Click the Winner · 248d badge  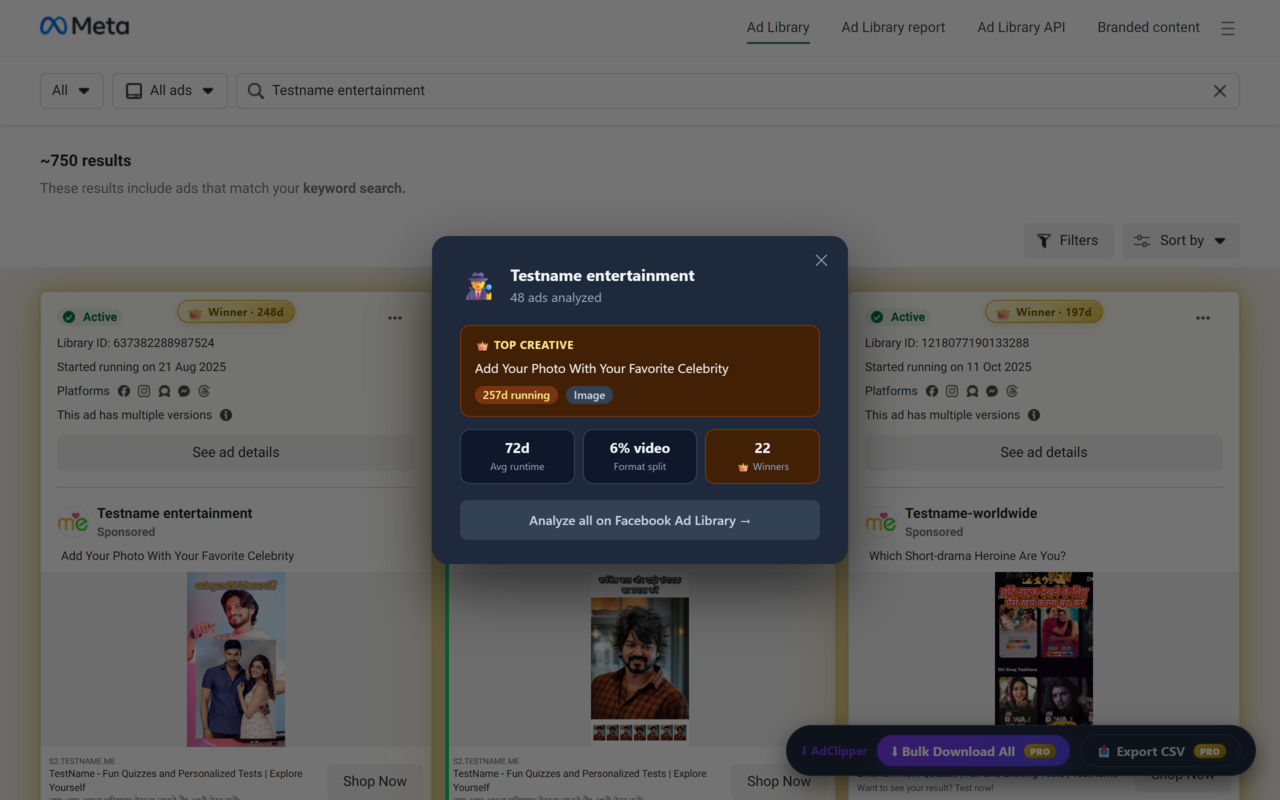point(236,312)
